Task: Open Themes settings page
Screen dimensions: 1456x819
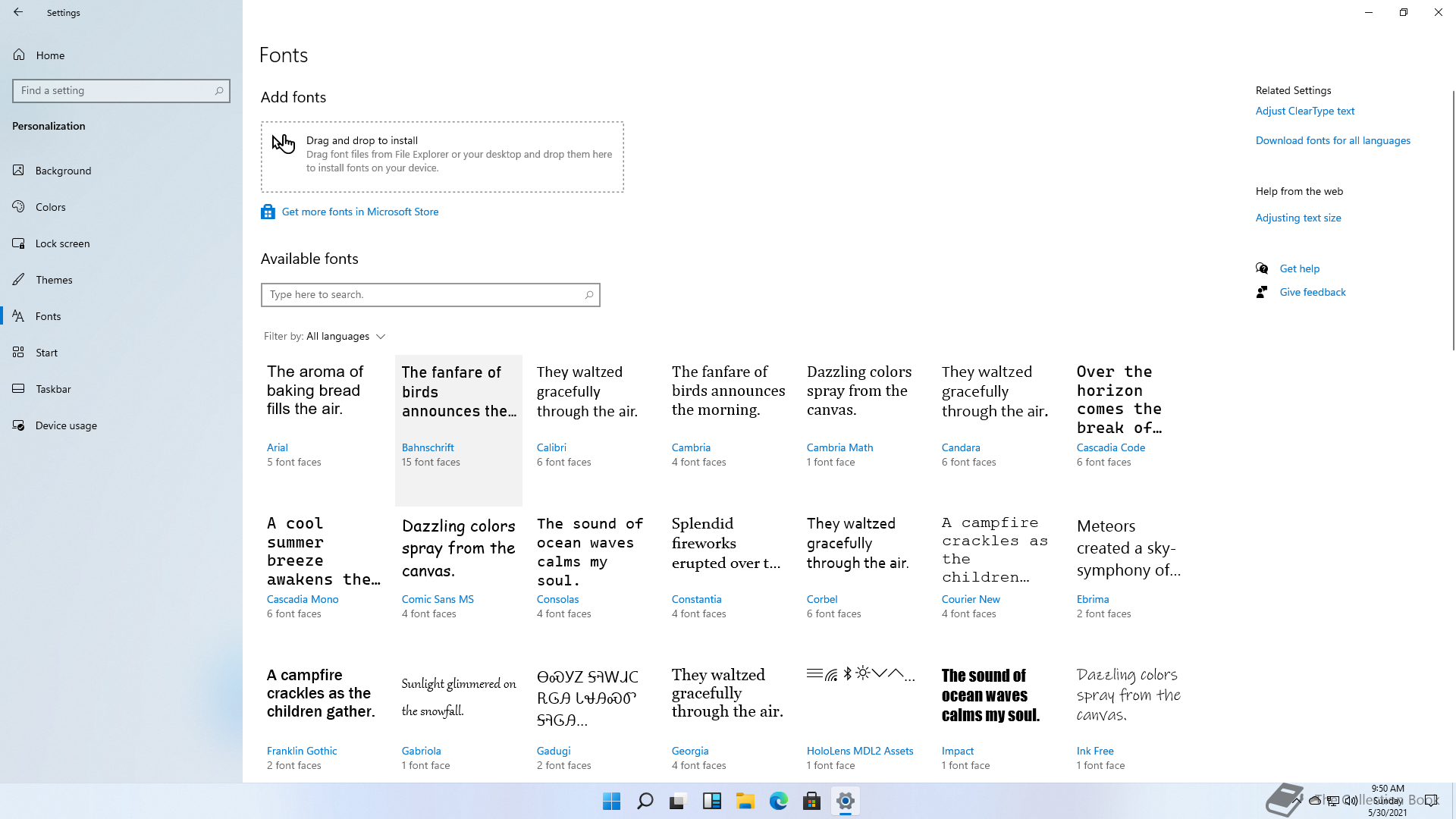Action: pos(121,280)
